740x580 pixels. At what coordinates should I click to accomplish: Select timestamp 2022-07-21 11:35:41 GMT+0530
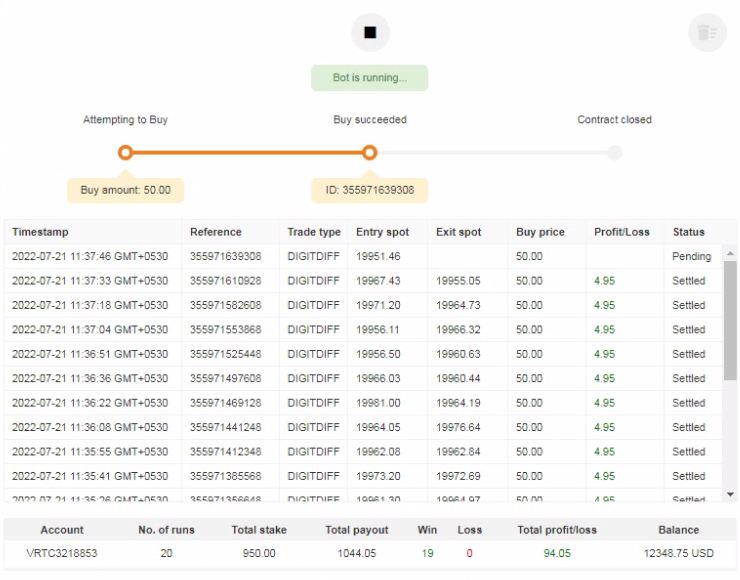click(90, 476)
